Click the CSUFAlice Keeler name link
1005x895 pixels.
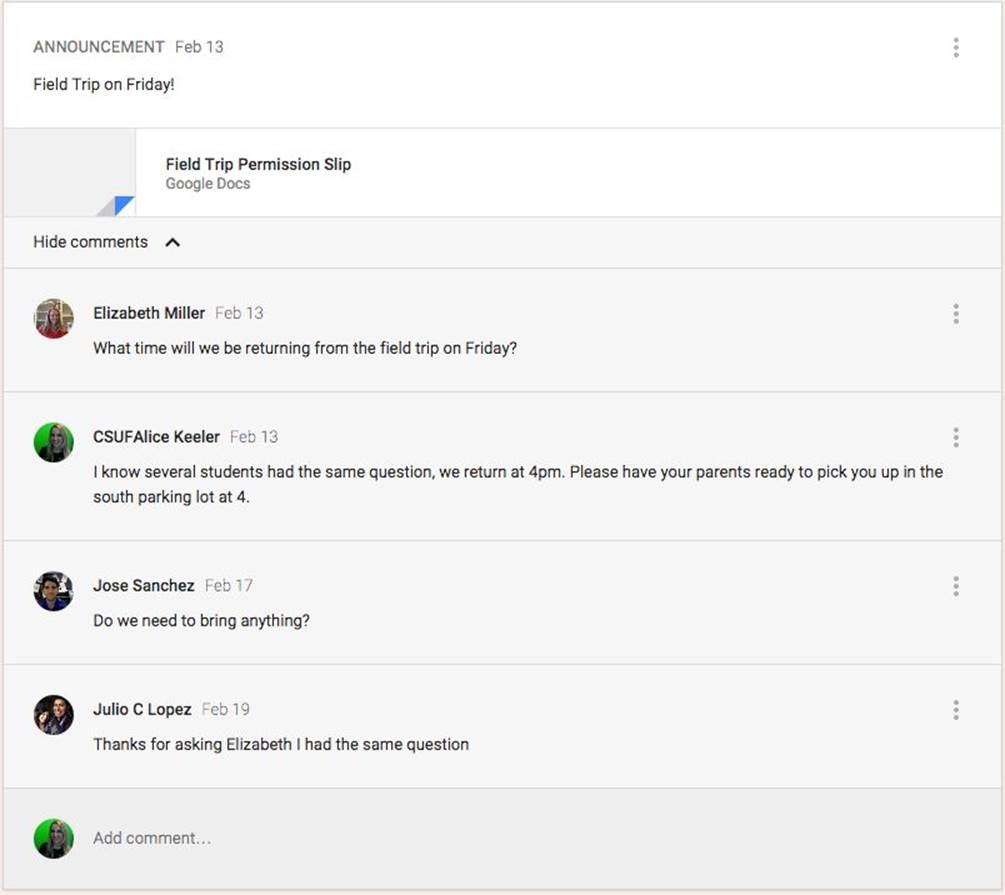coord(156,437)
